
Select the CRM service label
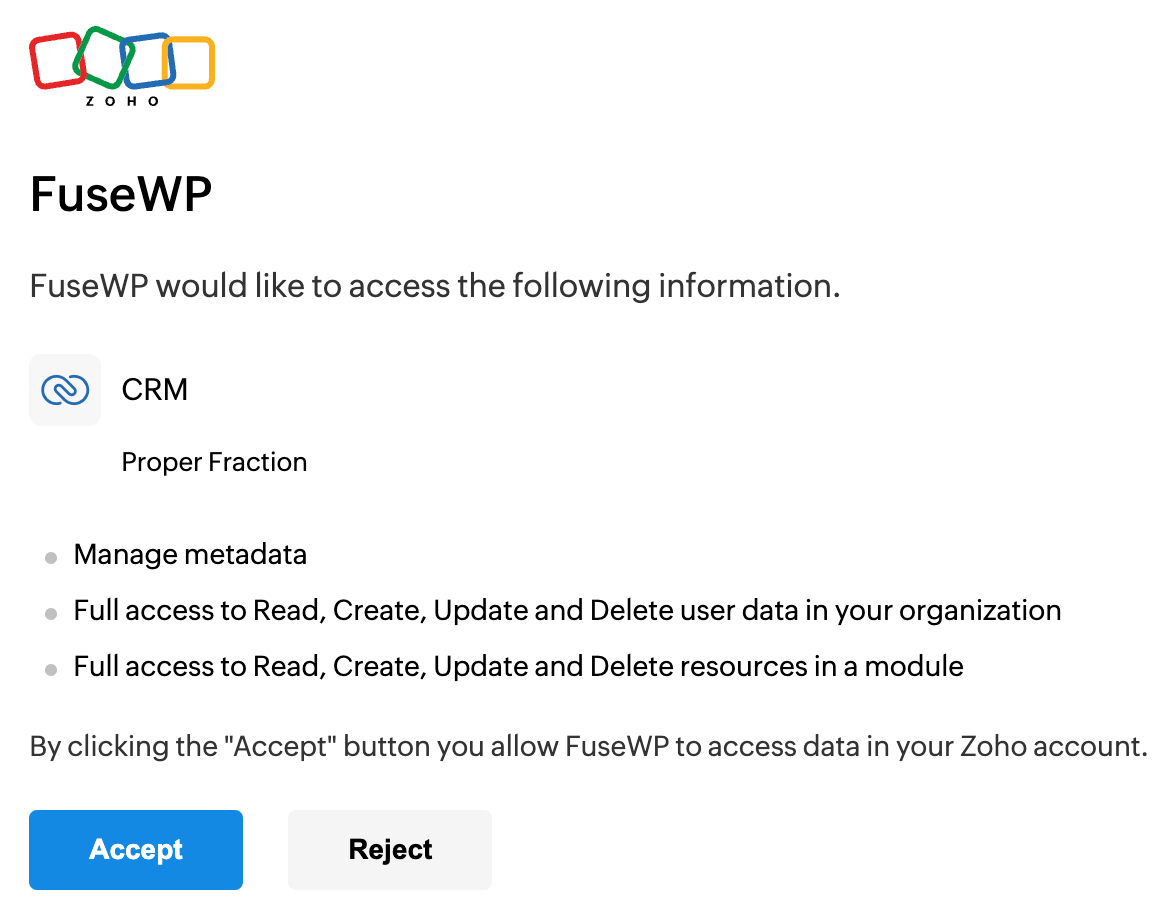pyautogui.click(x=154, y=389)
